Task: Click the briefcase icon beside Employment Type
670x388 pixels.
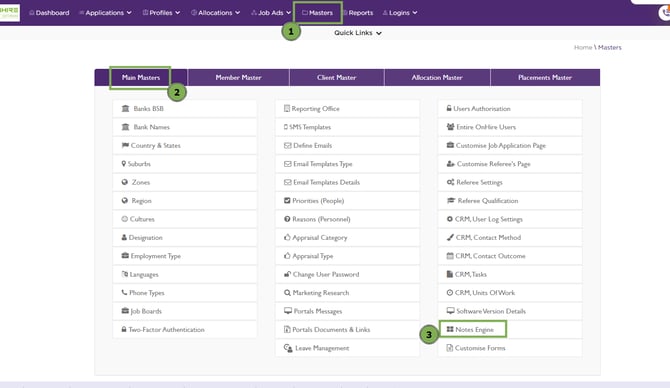Action: (x=125, y=256)
